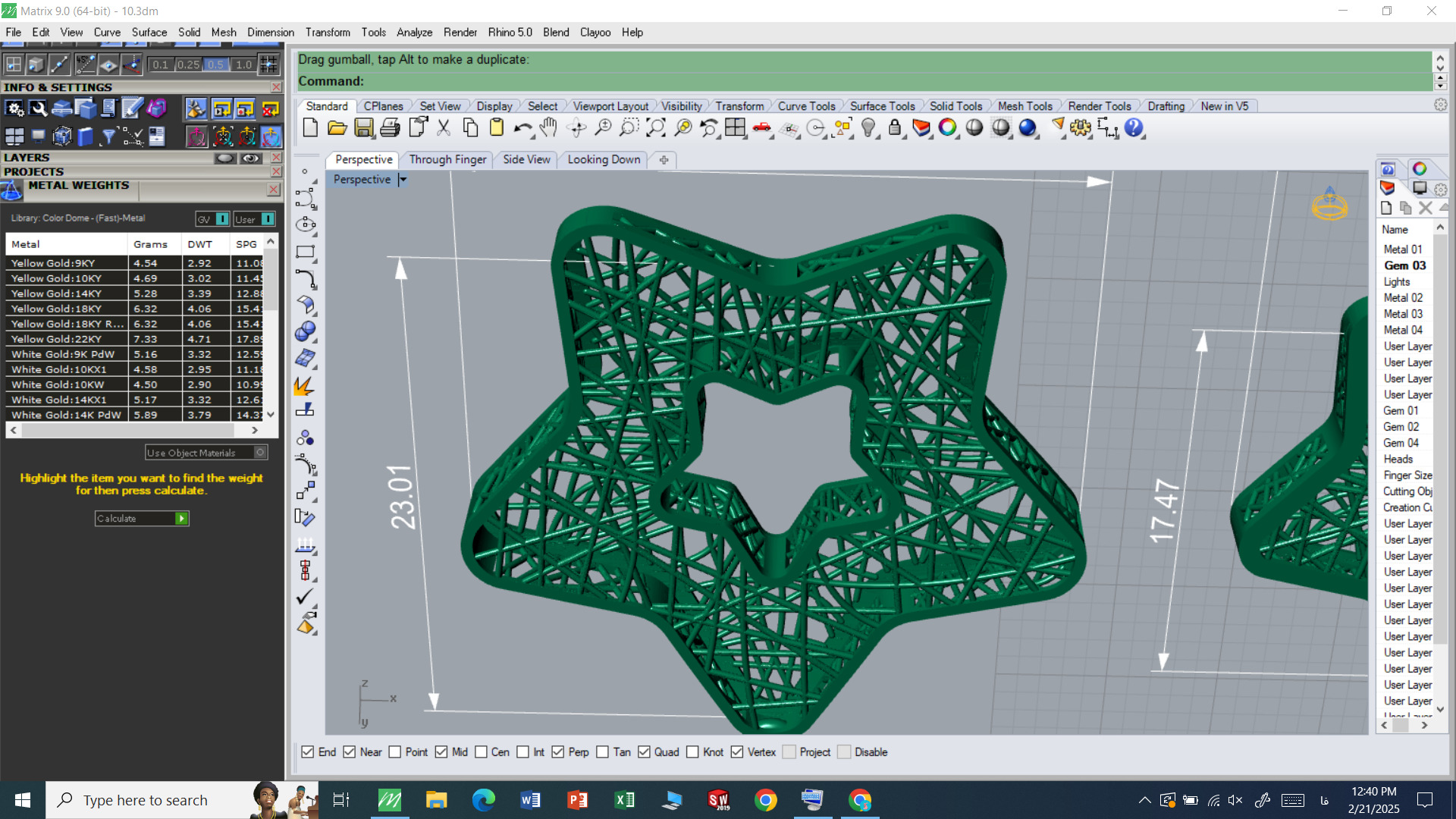1456x819 pixels.
Task: Close the Metal Weights panel
Action: [x=274, y=189]
